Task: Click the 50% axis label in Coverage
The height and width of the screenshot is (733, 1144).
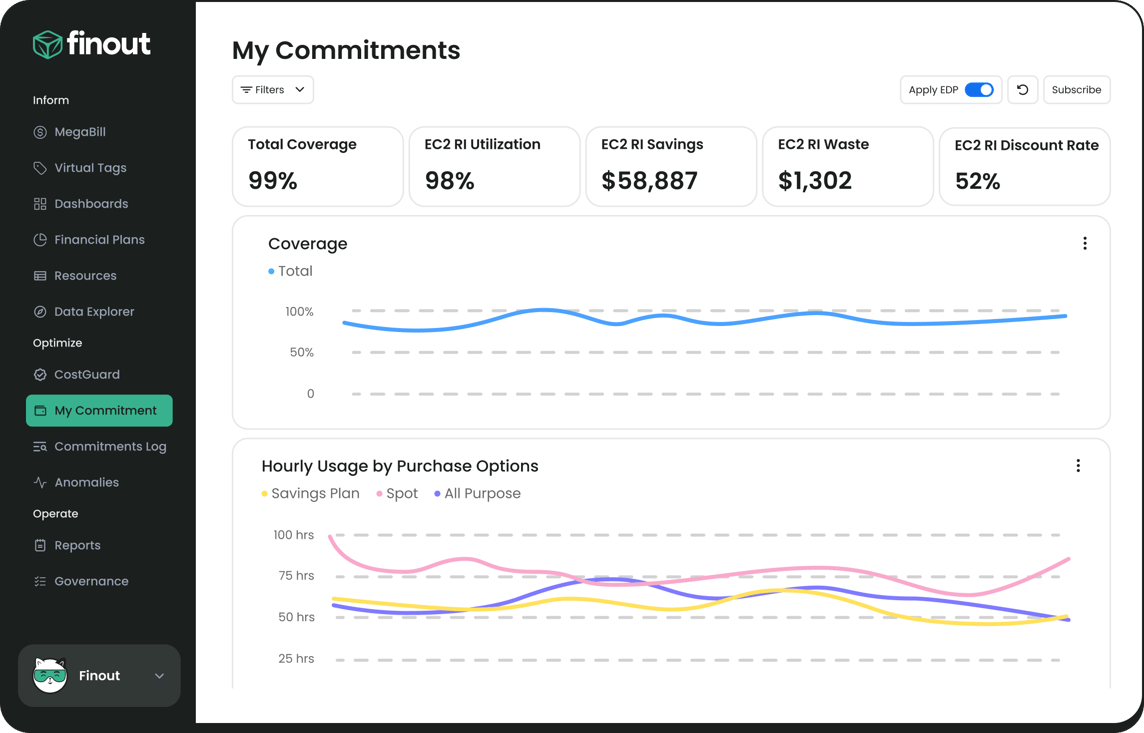Action: pyautogui.click(x=302, y=352)
